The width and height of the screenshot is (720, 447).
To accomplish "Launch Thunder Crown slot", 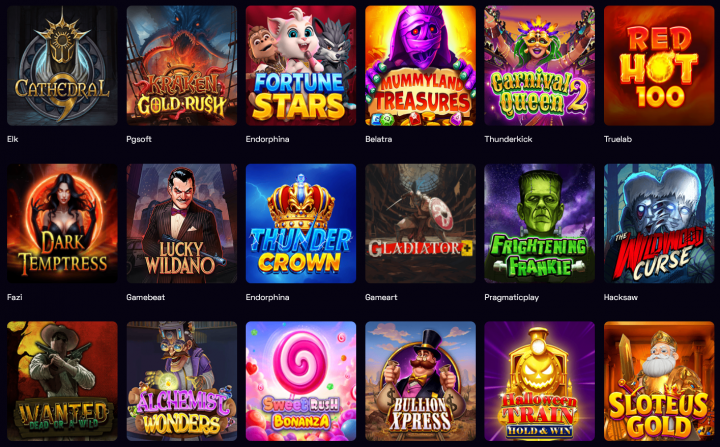I will (x=301, y=224).
